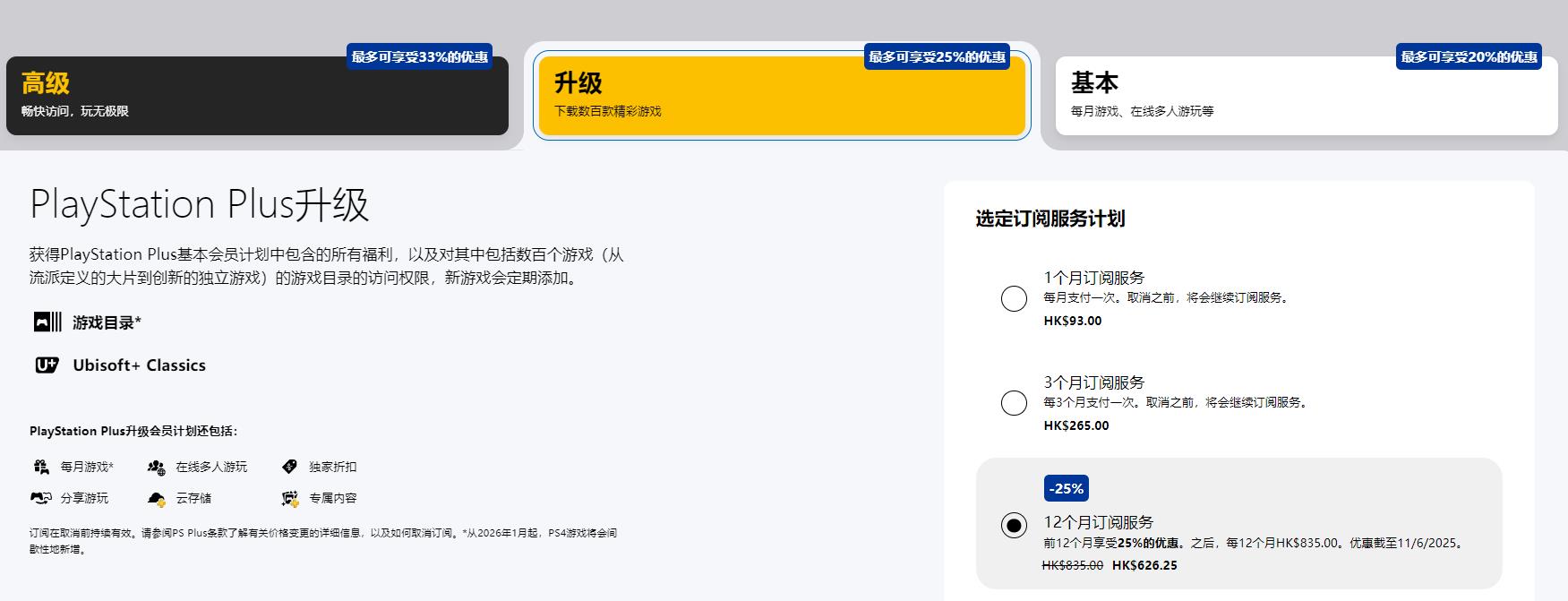Click the -25% discount label
This screenshot has height=601, width=1568.
click(x=1066, y=488)
